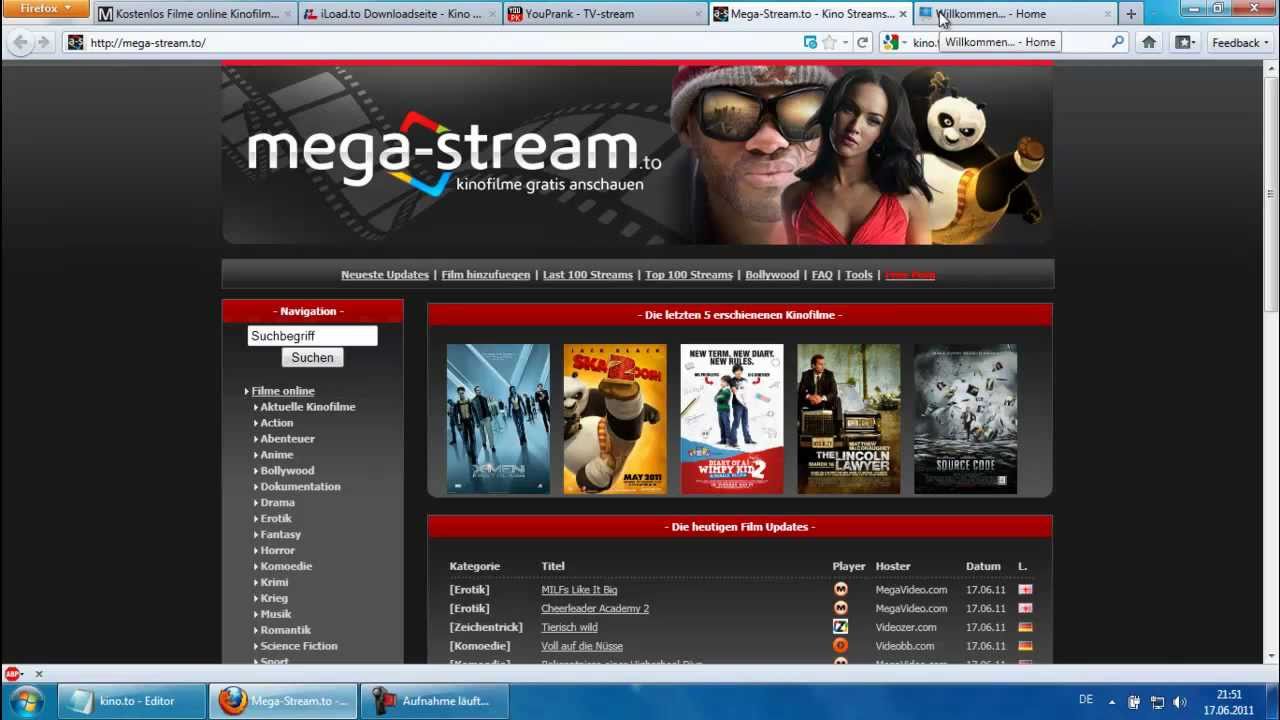Image resolution: width=1280 pixels, height=720 pixels.
Task: Open the FAQ link in the top menu
Action: 822,275
